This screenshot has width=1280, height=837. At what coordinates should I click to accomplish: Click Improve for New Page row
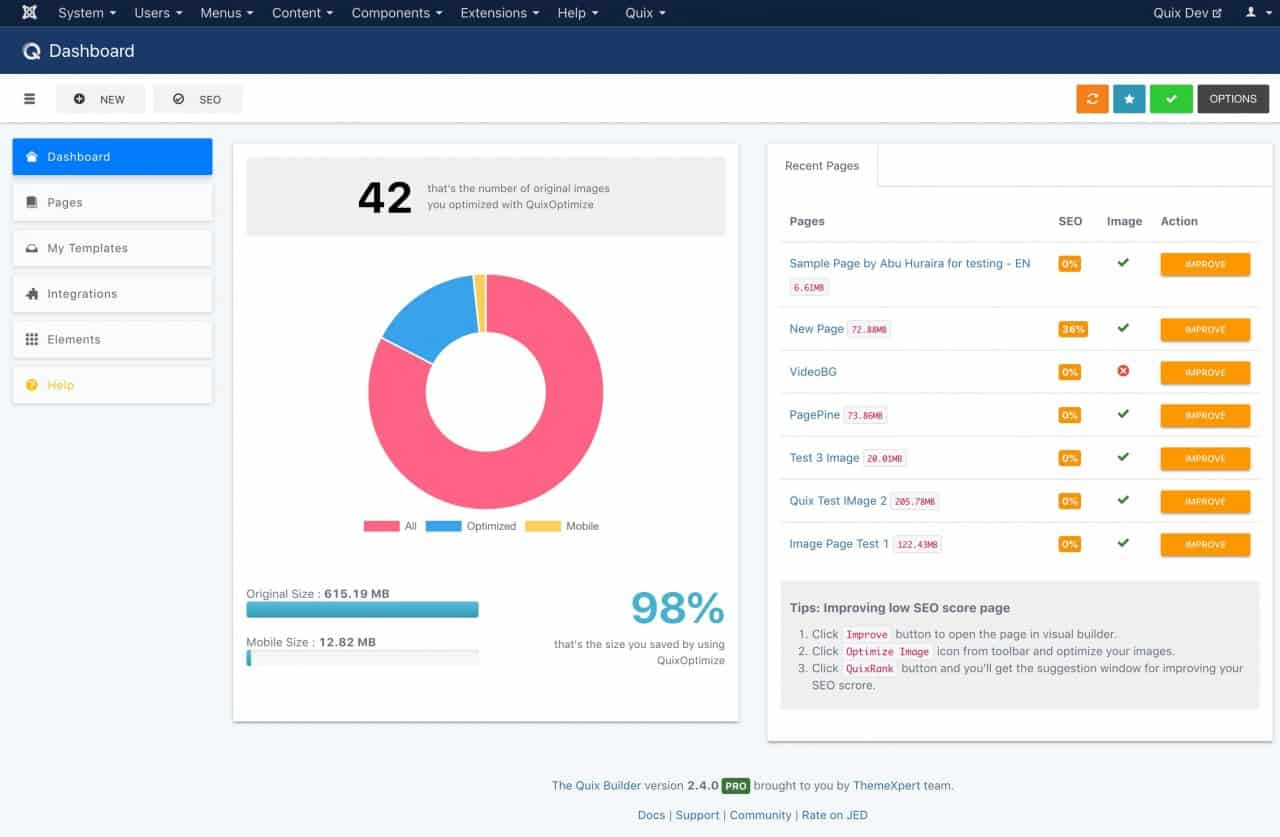coord(1205,329)
